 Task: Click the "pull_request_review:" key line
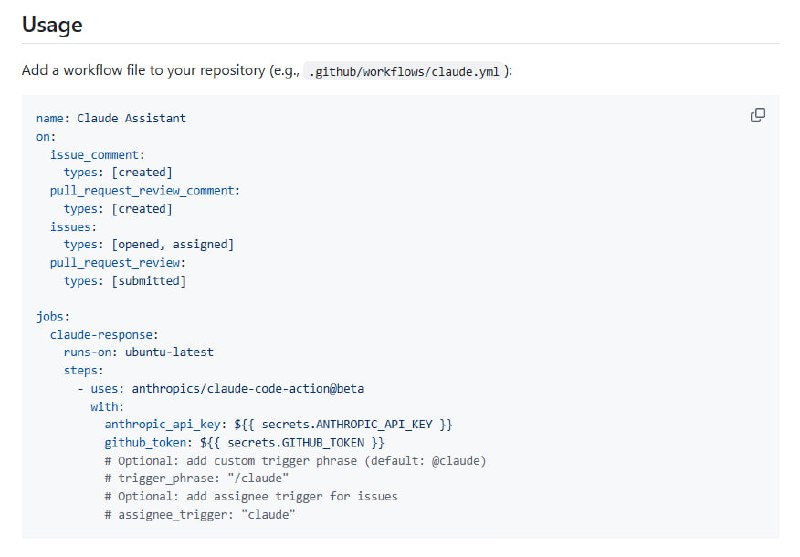(117, 262)
